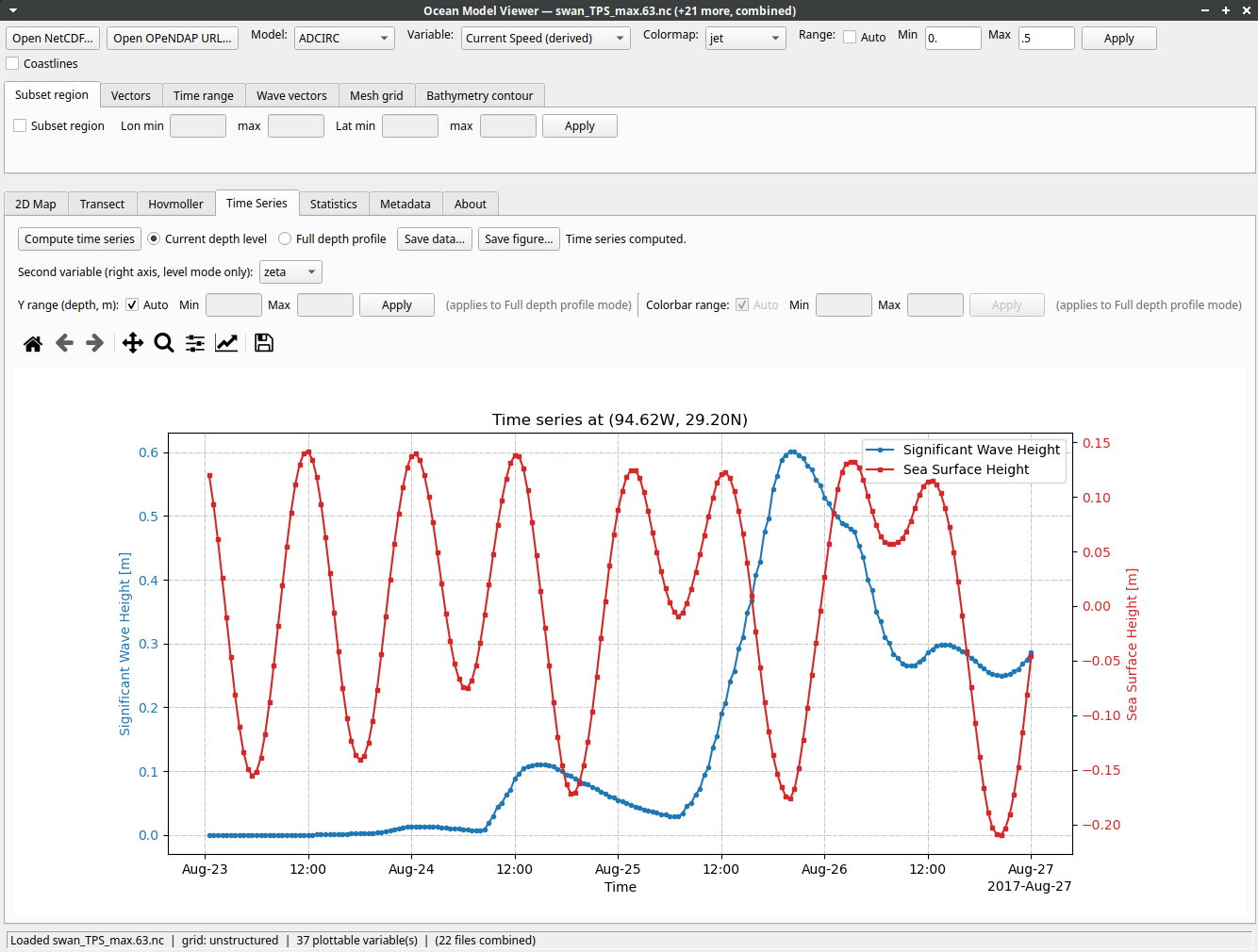Open the About tab

point(471,204)
